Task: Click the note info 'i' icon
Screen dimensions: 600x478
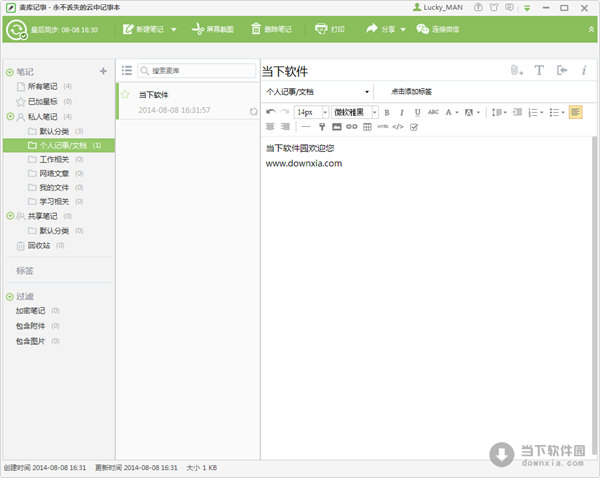Action: [x=583, y=71]
